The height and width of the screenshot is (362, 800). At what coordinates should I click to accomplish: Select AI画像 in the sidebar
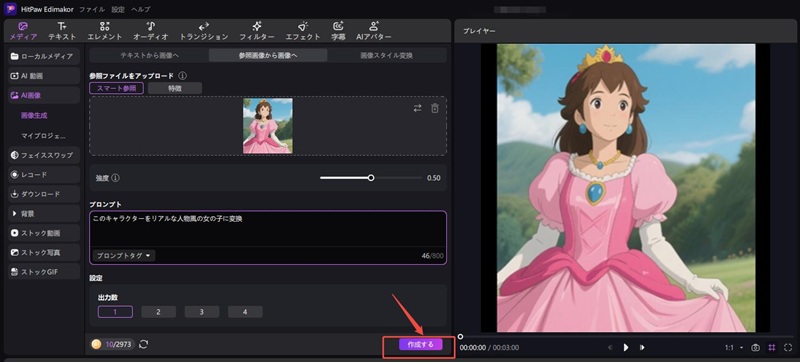44,95
